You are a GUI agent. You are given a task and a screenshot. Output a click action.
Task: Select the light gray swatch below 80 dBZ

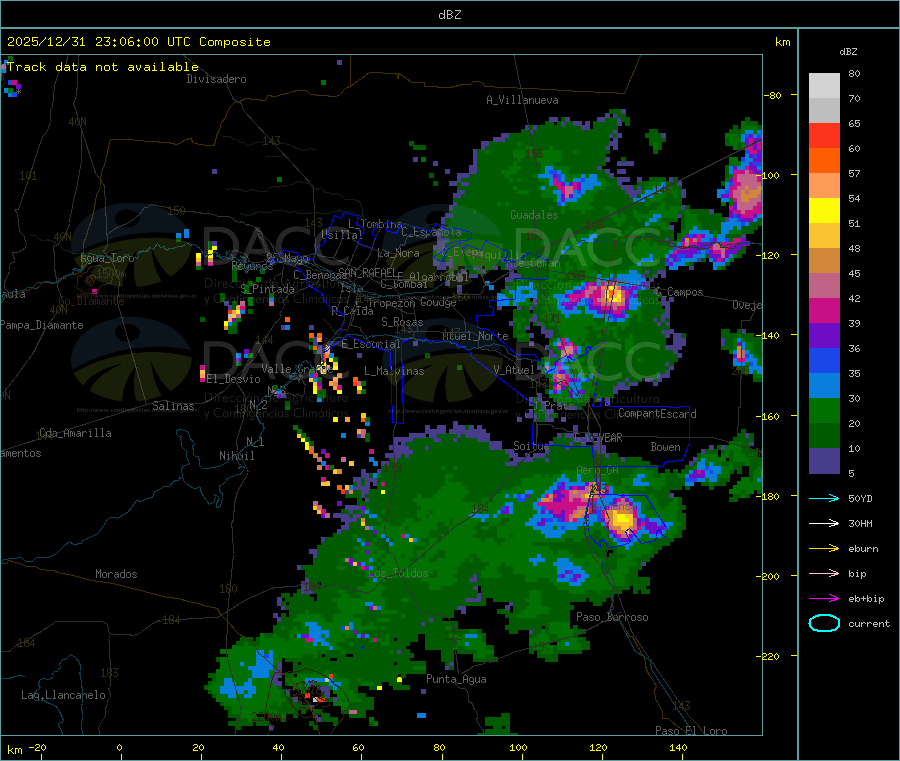pyautogui.click(x=824, y=86)
